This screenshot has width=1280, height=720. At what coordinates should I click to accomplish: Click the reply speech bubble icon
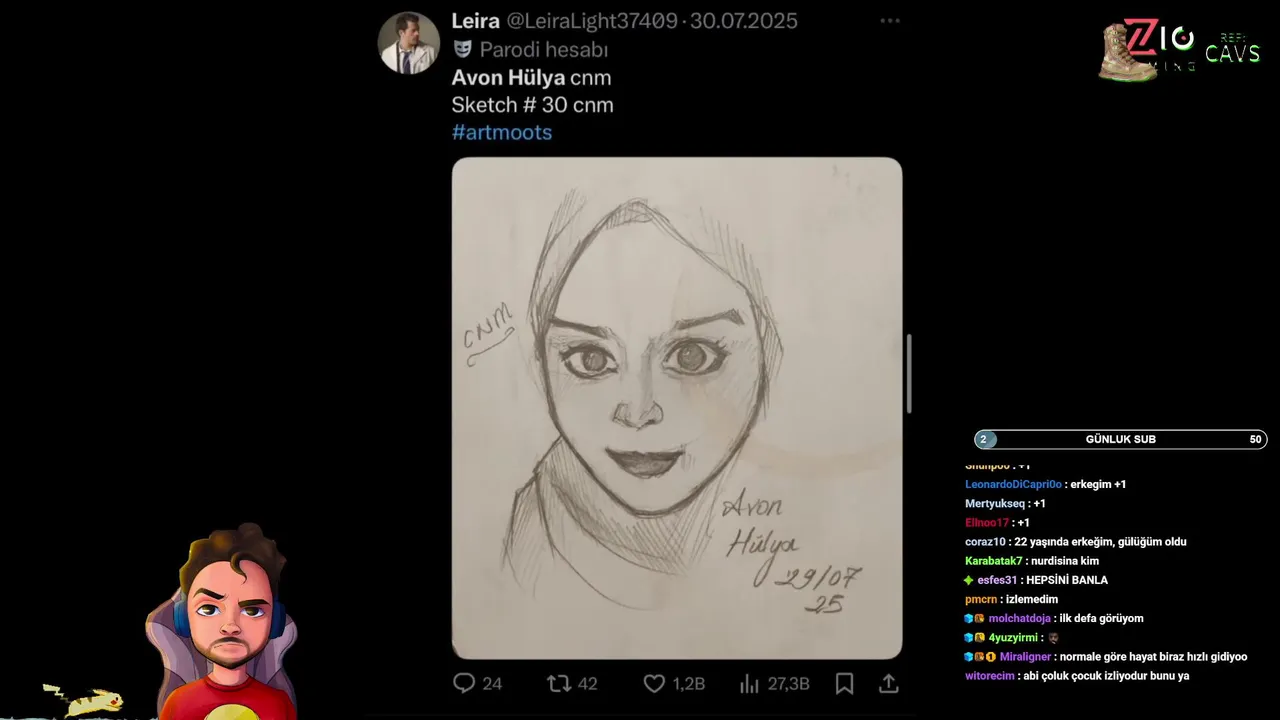pos(464,683)
